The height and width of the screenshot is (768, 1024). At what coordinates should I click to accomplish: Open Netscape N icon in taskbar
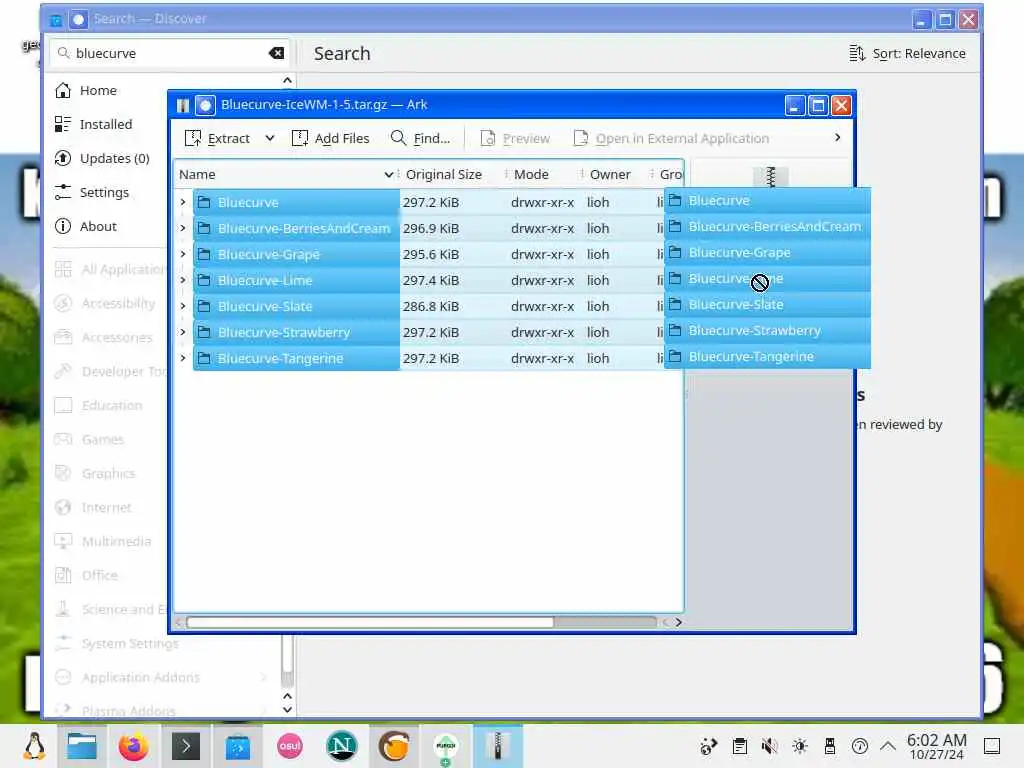pyautogui.click(x=342, y=746)
